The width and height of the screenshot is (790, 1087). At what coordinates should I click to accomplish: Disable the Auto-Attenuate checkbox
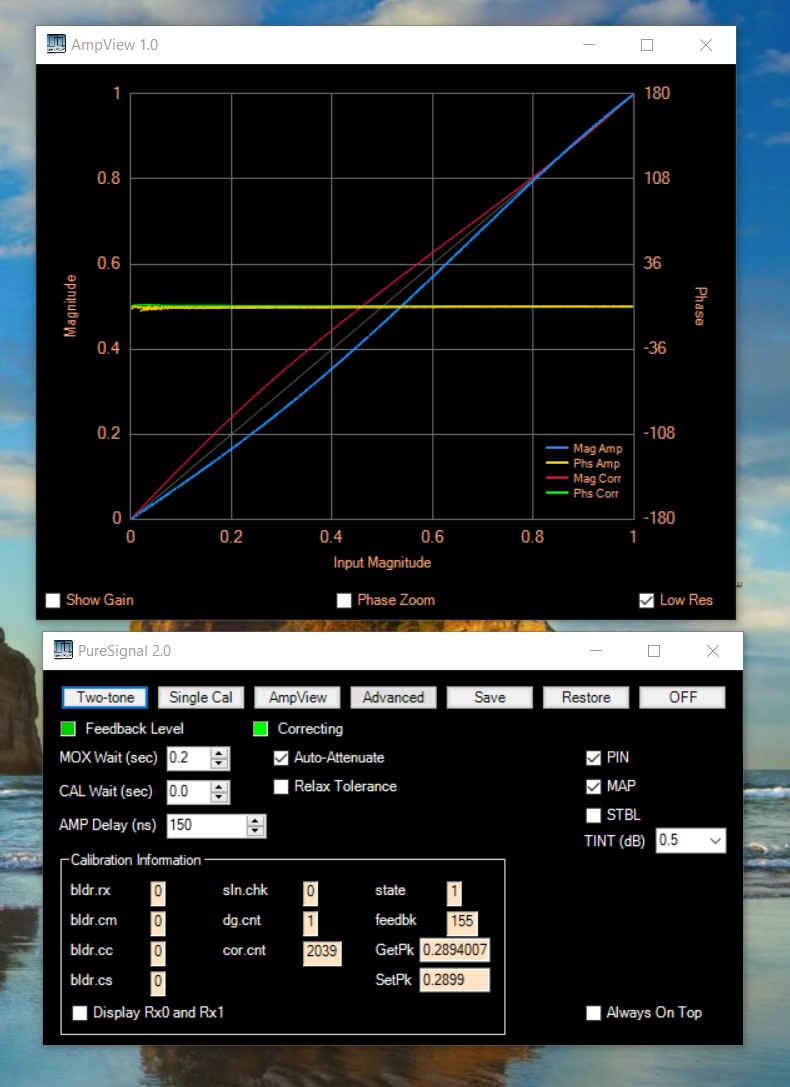pos(281,758)
